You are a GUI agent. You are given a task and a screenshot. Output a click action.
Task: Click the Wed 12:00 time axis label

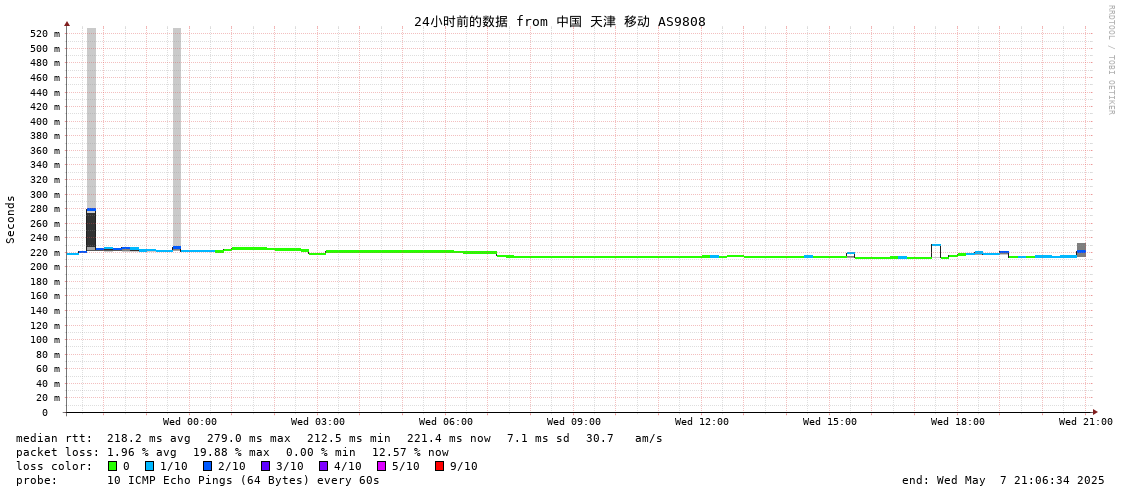point(701,422)
